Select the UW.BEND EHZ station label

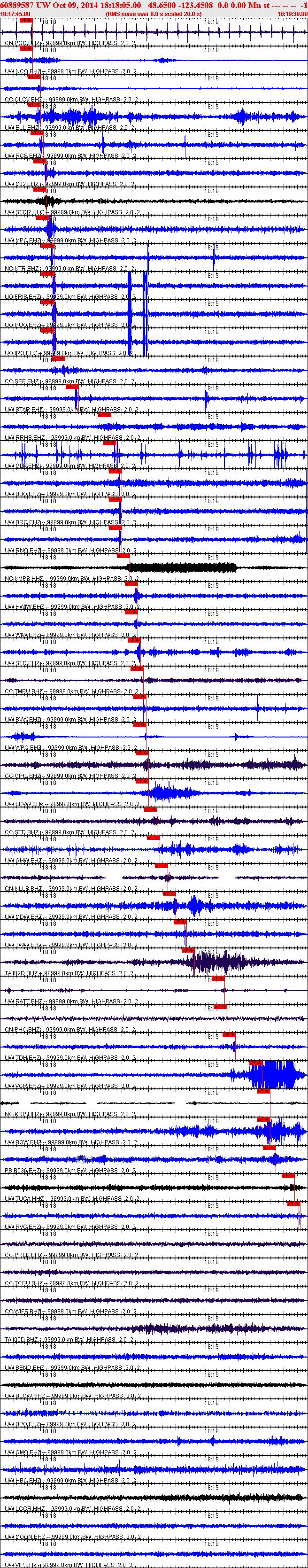(x=72, y=1367)
